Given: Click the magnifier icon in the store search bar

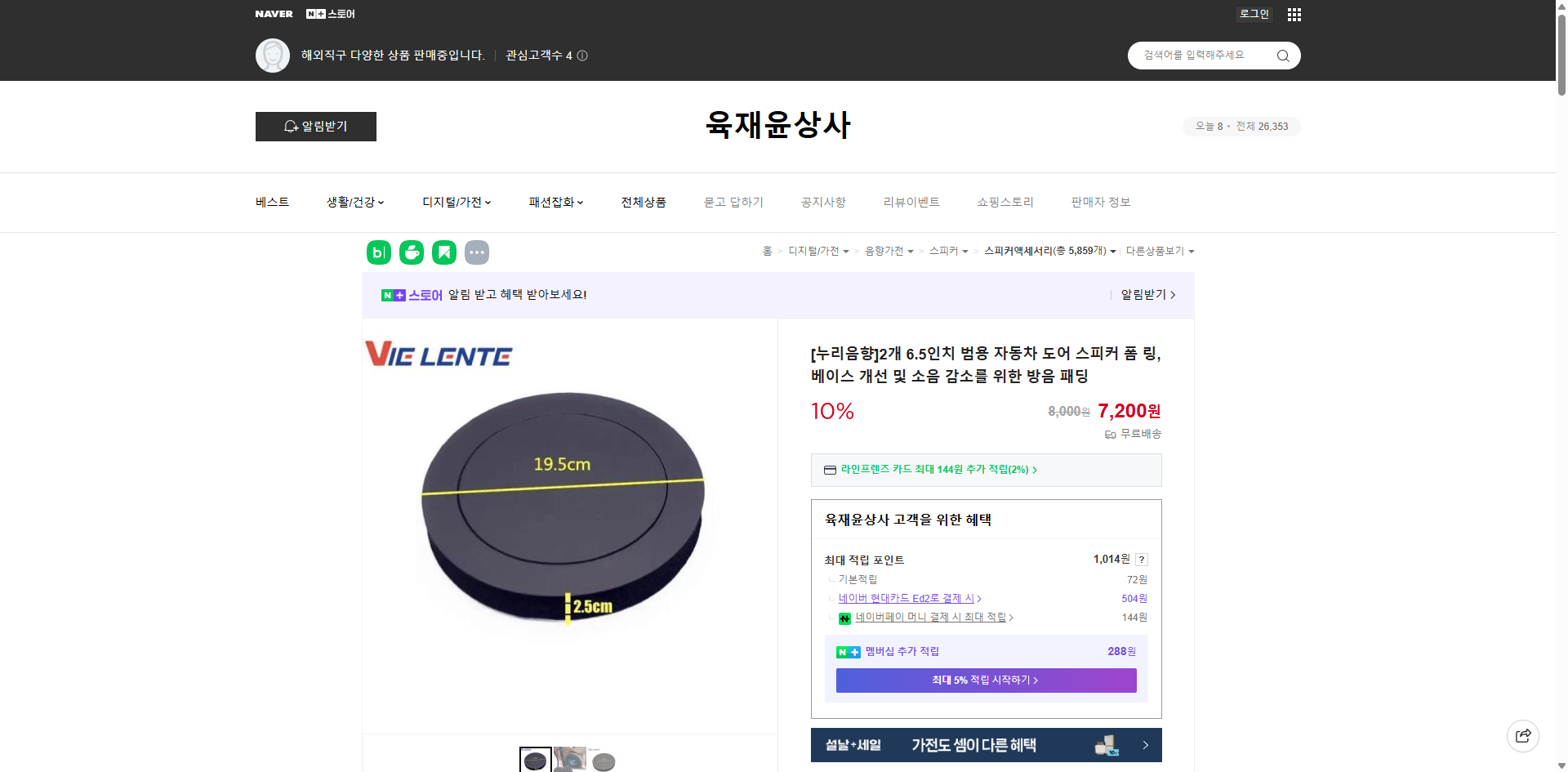Looking at the screenshot, I should (x=1282, y=56).
